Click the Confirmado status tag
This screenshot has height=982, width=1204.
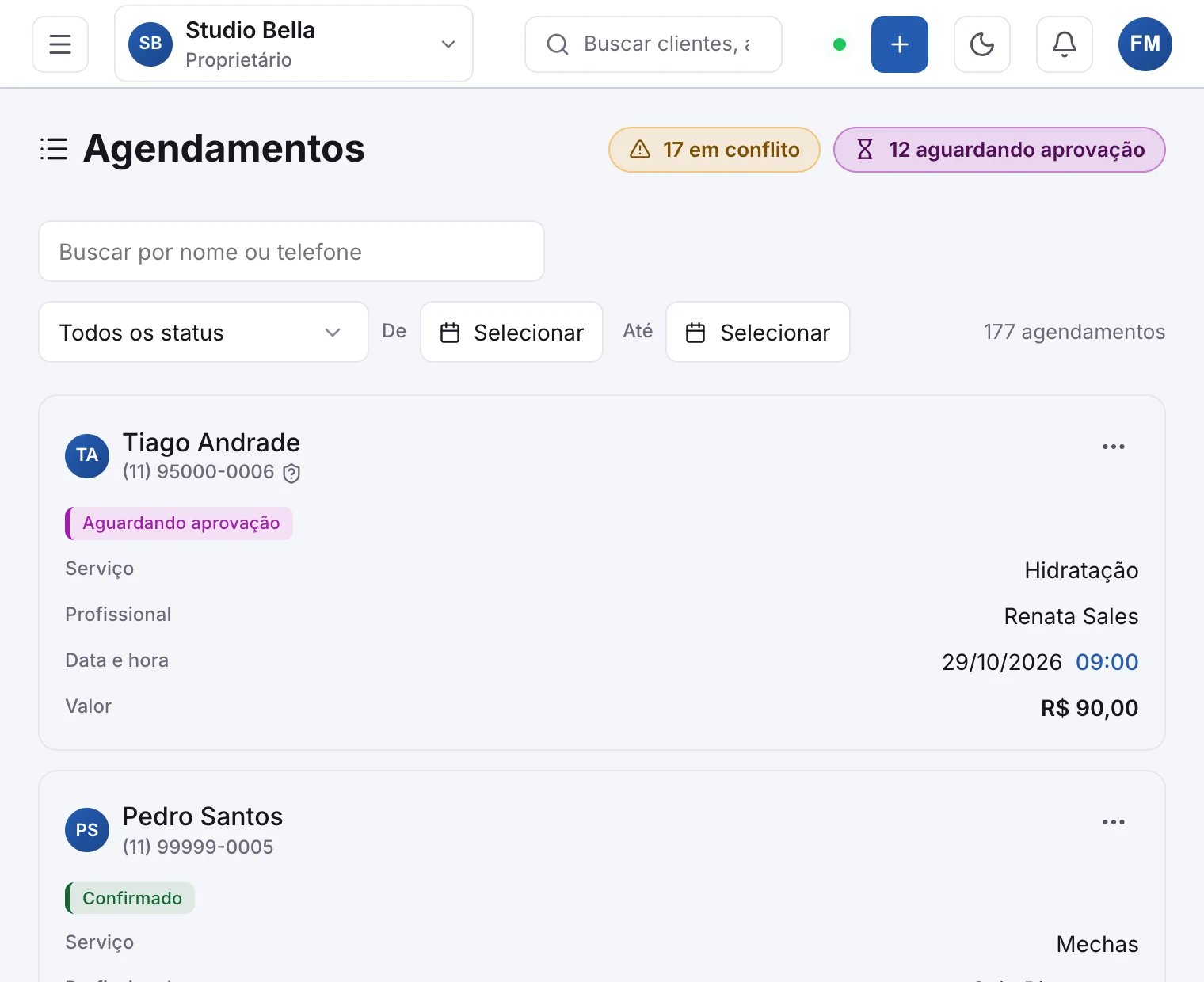[x=130, y=898]
